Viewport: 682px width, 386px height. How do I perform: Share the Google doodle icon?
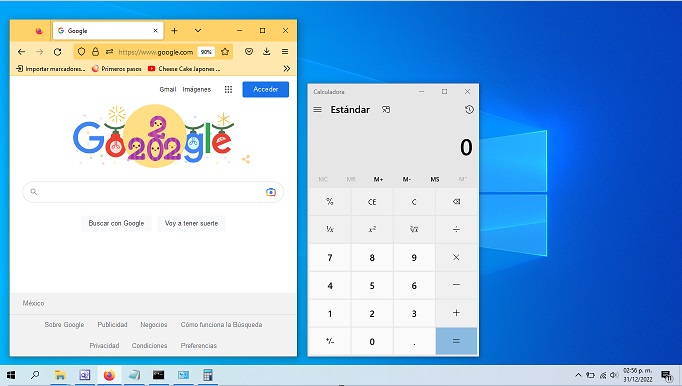[246, 159]
